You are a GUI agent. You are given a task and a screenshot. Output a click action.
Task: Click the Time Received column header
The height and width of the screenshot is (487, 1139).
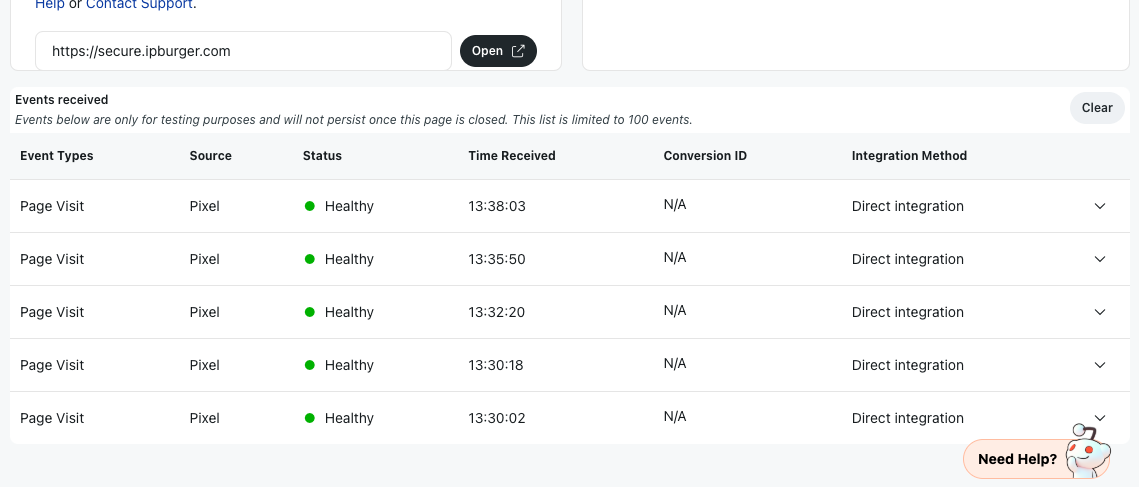511,156
